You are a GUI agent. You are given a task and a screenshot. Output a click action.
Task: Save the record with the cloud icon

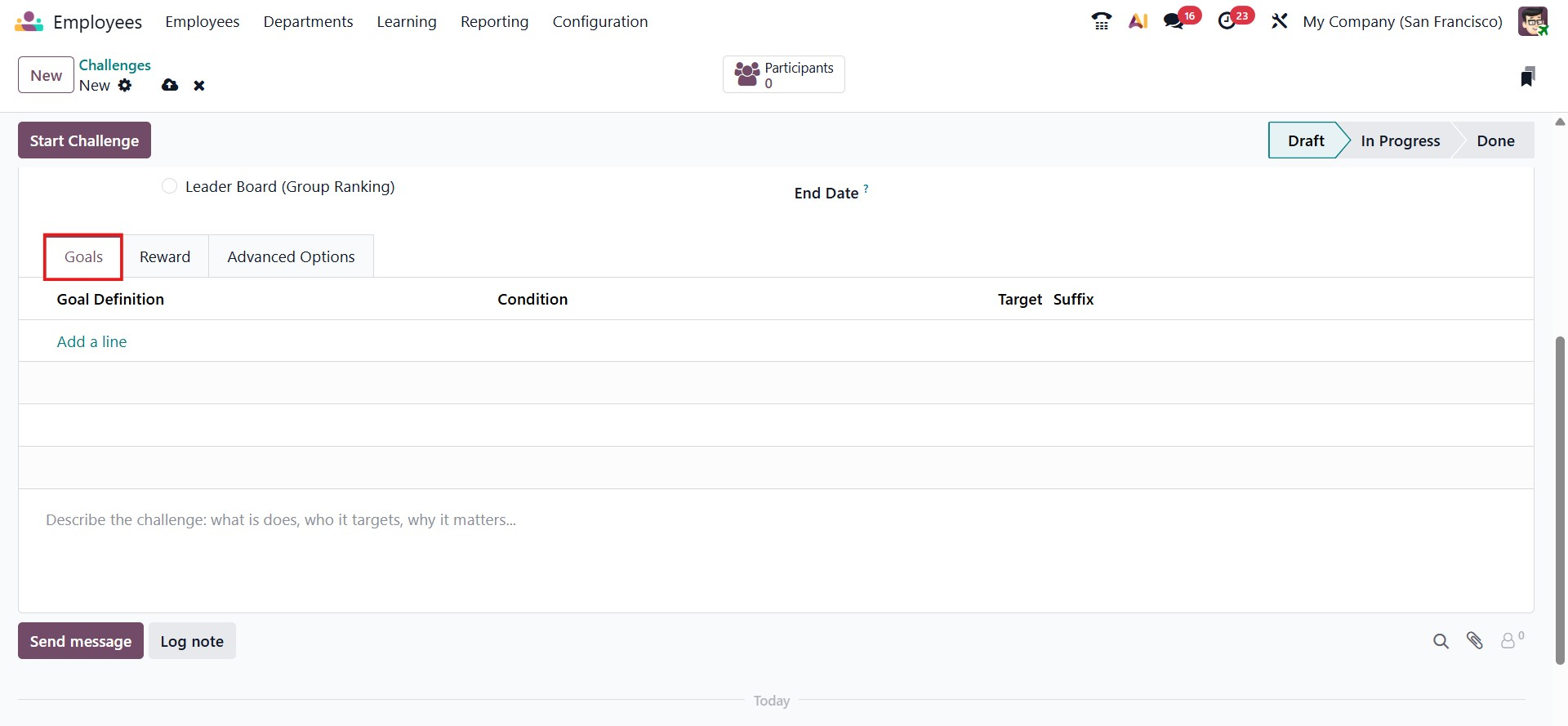170,85
